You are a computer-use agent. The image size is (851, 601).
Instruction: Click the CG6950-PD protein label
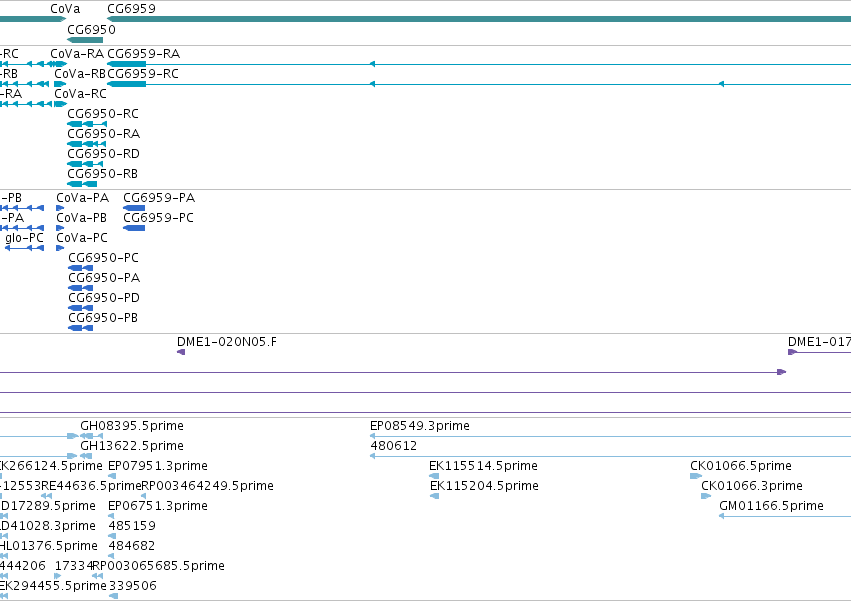[104, 299]
